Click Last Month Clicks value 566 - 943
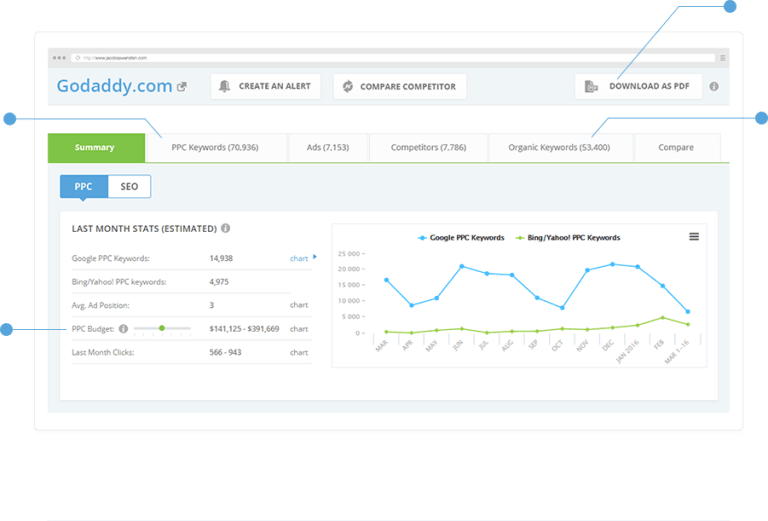 coord(225,352)
